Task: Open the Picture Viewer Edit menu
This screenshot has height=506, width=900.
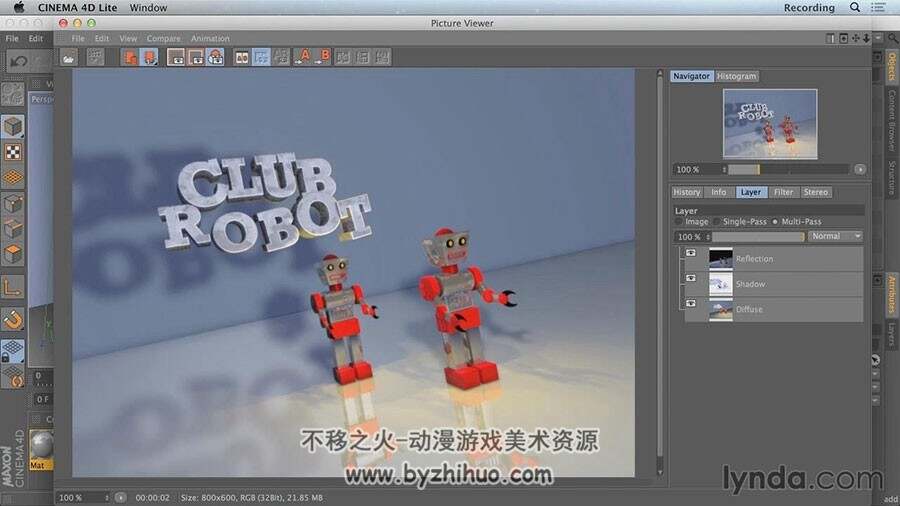Action: [102, 38]
